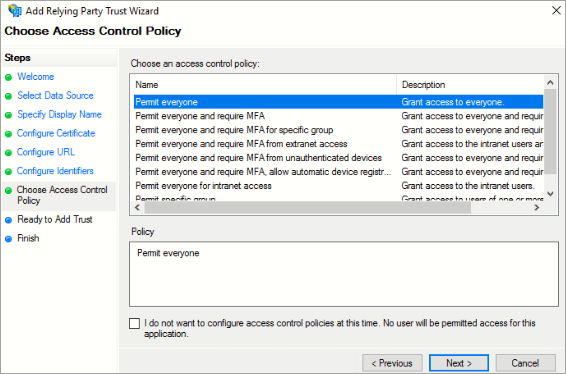Click the blue bullet beside Finish step

click(x=9, y=239)
